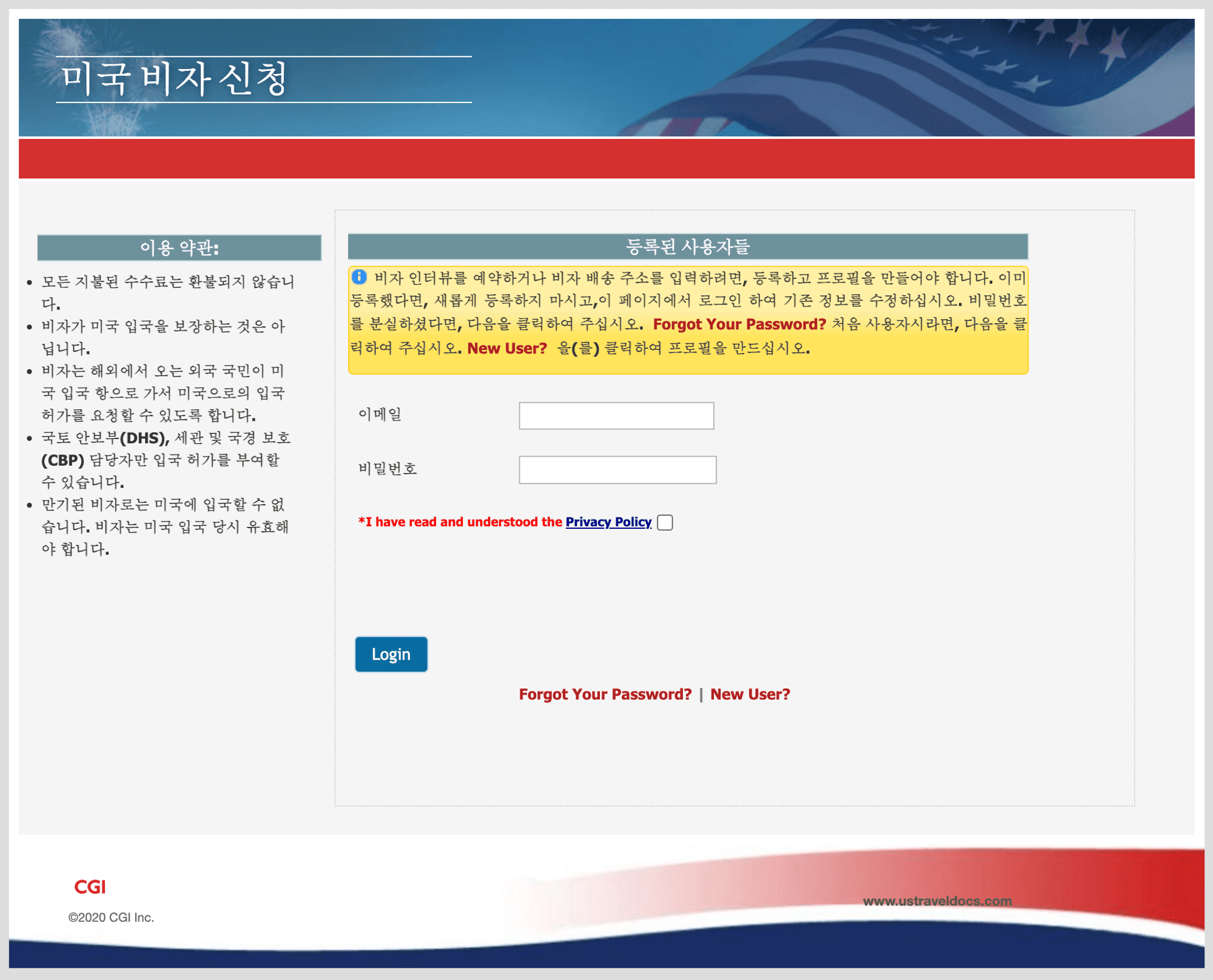This screenshot has height=980, width=1213.
Task: Click the bullet starting 만기된 비자로는
Action: point(165,526)
